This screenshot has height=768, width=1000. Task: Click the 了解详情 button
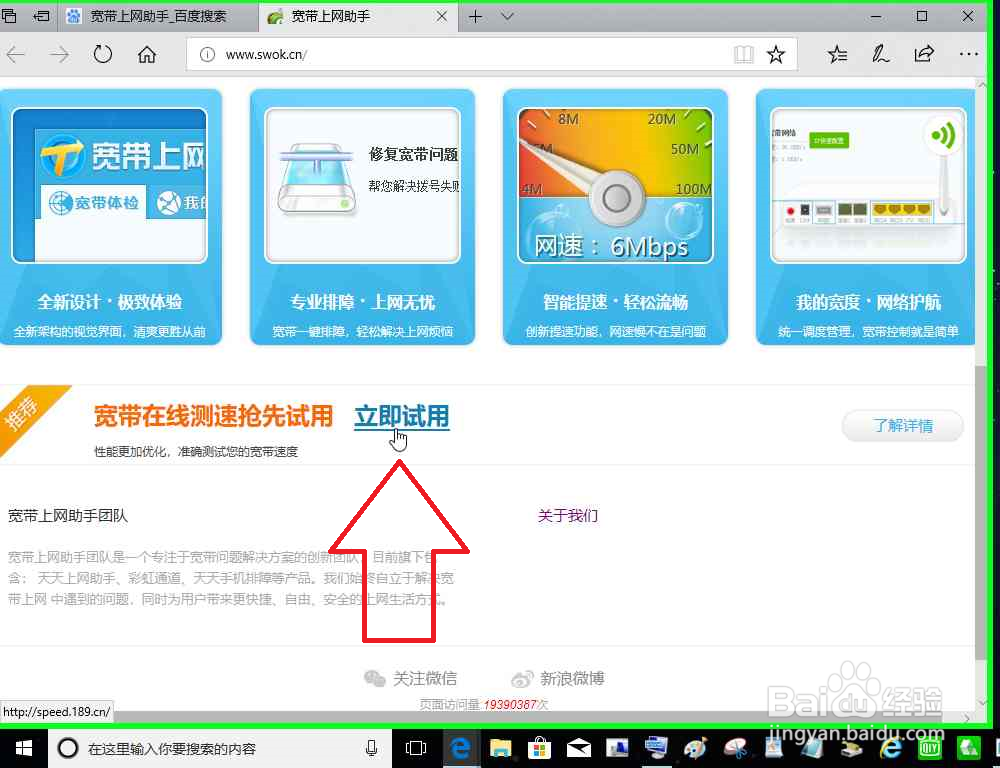(x=901, y=425)
